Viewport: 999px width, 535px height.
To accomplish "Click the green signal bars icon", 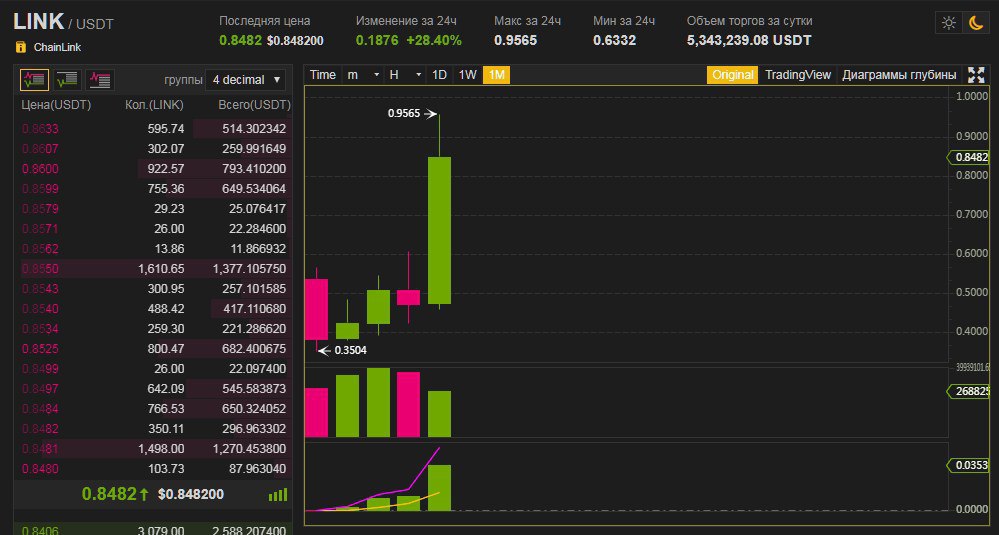I will pos(278,494).
